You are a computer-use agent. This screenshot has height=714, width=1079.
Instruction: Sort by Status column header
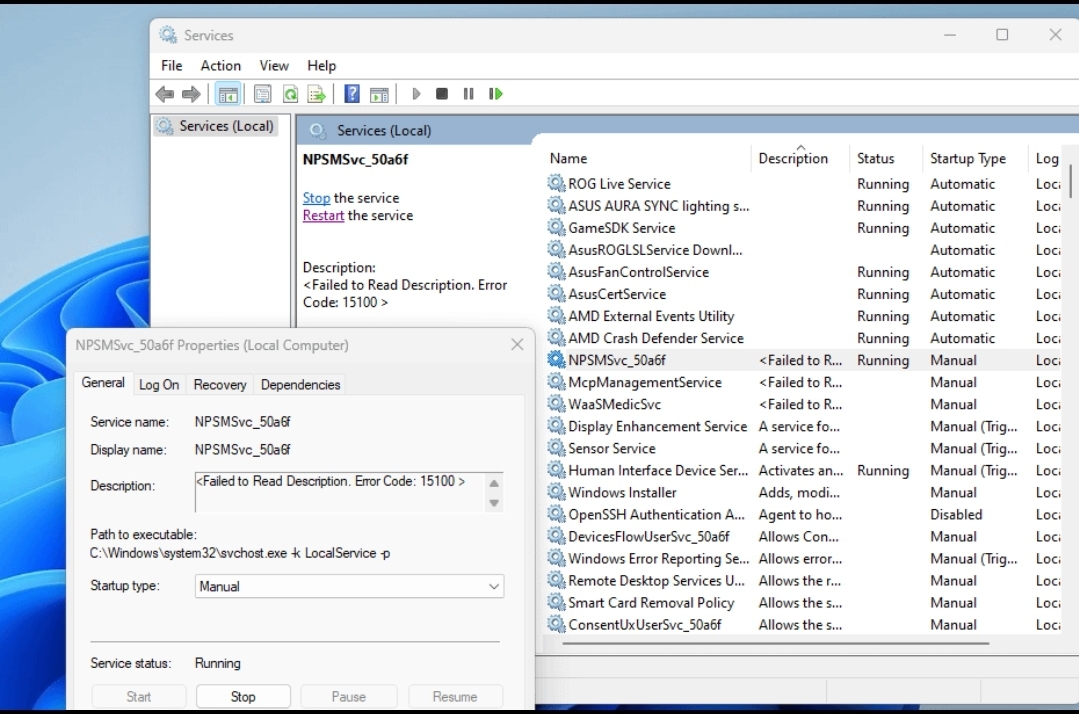tap(886, 158)
